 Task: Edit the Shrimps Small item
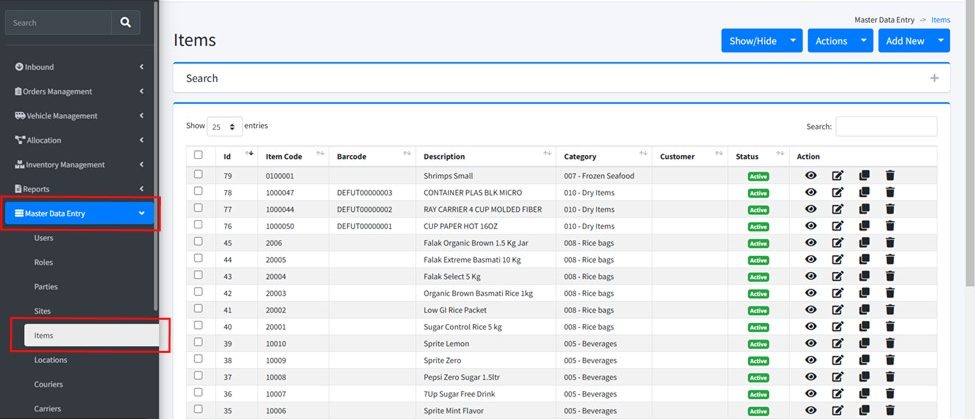838,175
